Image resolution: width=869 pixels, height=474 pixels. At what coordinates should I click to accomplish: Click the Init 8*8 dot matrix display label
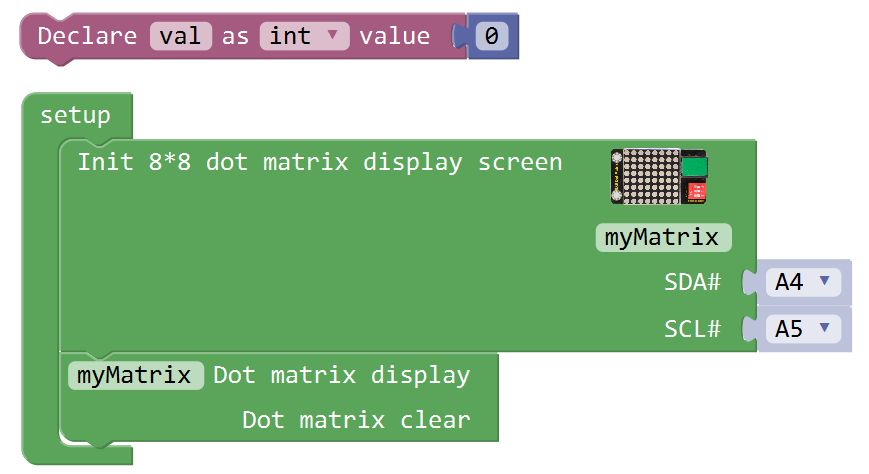(x=320, y=162)
